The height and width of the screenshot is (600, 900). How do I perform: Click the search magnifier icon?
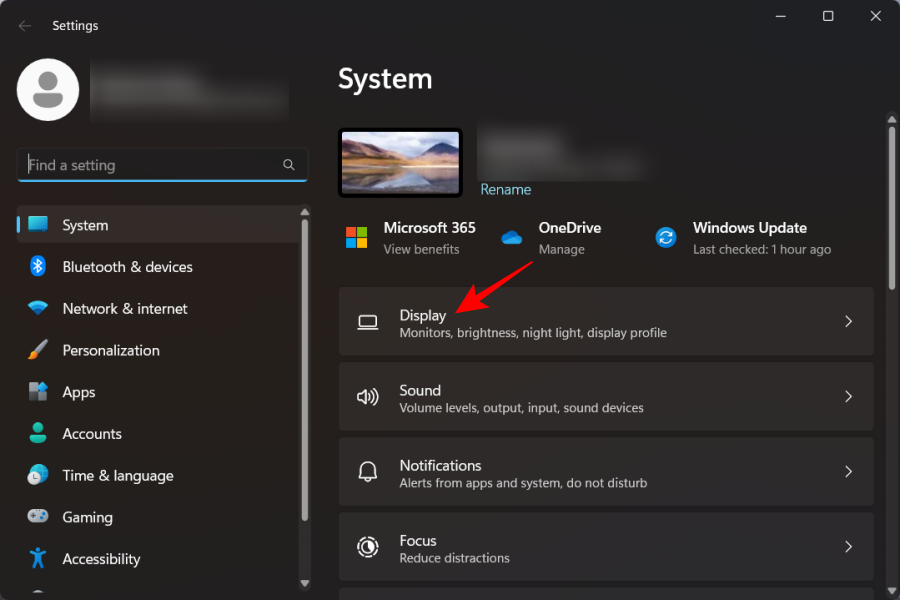point(289,165)
